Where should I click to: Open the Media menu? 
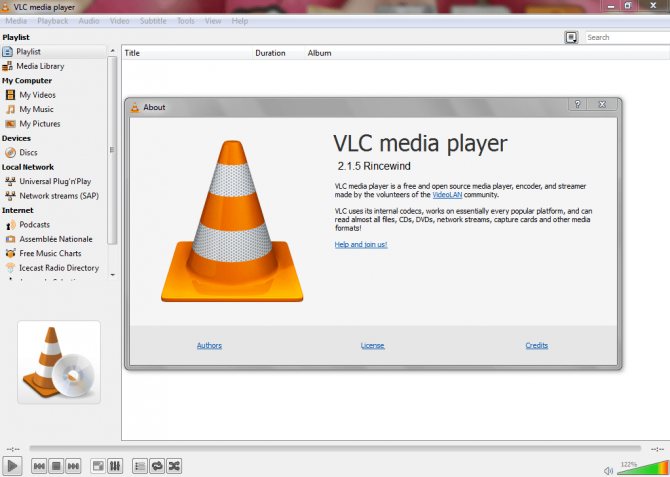point(16,21)
